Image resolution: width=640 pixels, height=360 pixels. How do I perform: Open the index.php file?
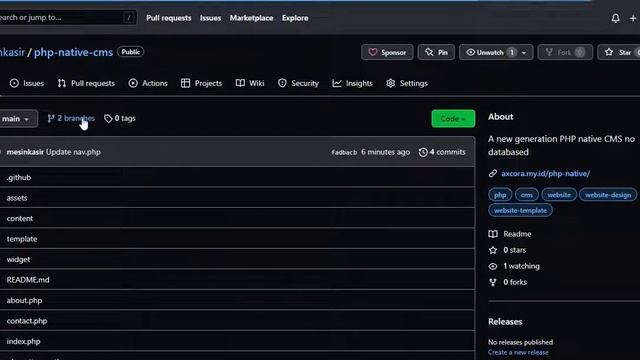click(x=23, y=341)
